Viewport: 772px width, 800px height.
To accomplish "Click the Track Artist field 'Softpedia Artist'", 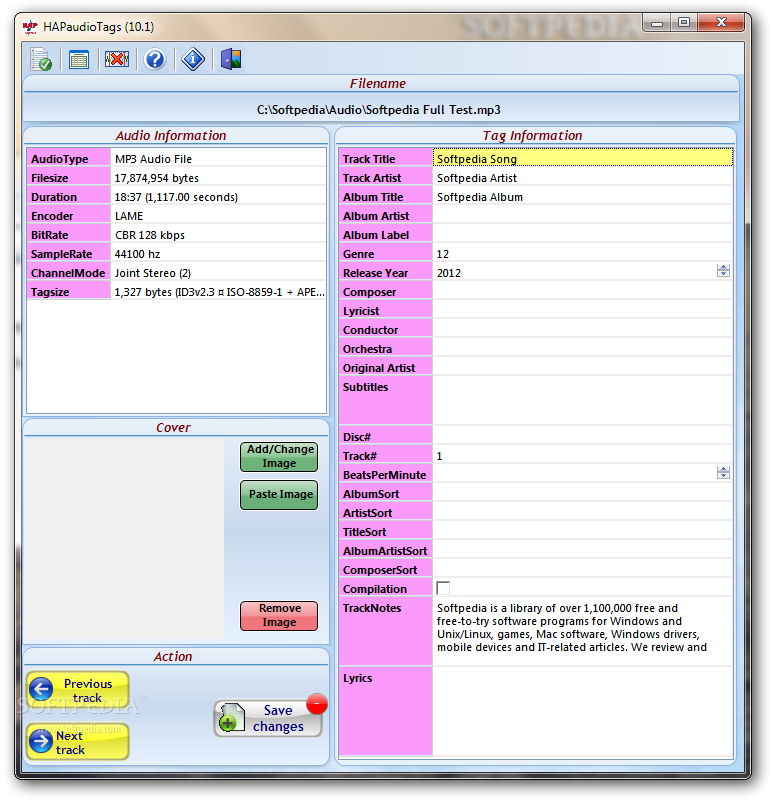I will point(582,178).
